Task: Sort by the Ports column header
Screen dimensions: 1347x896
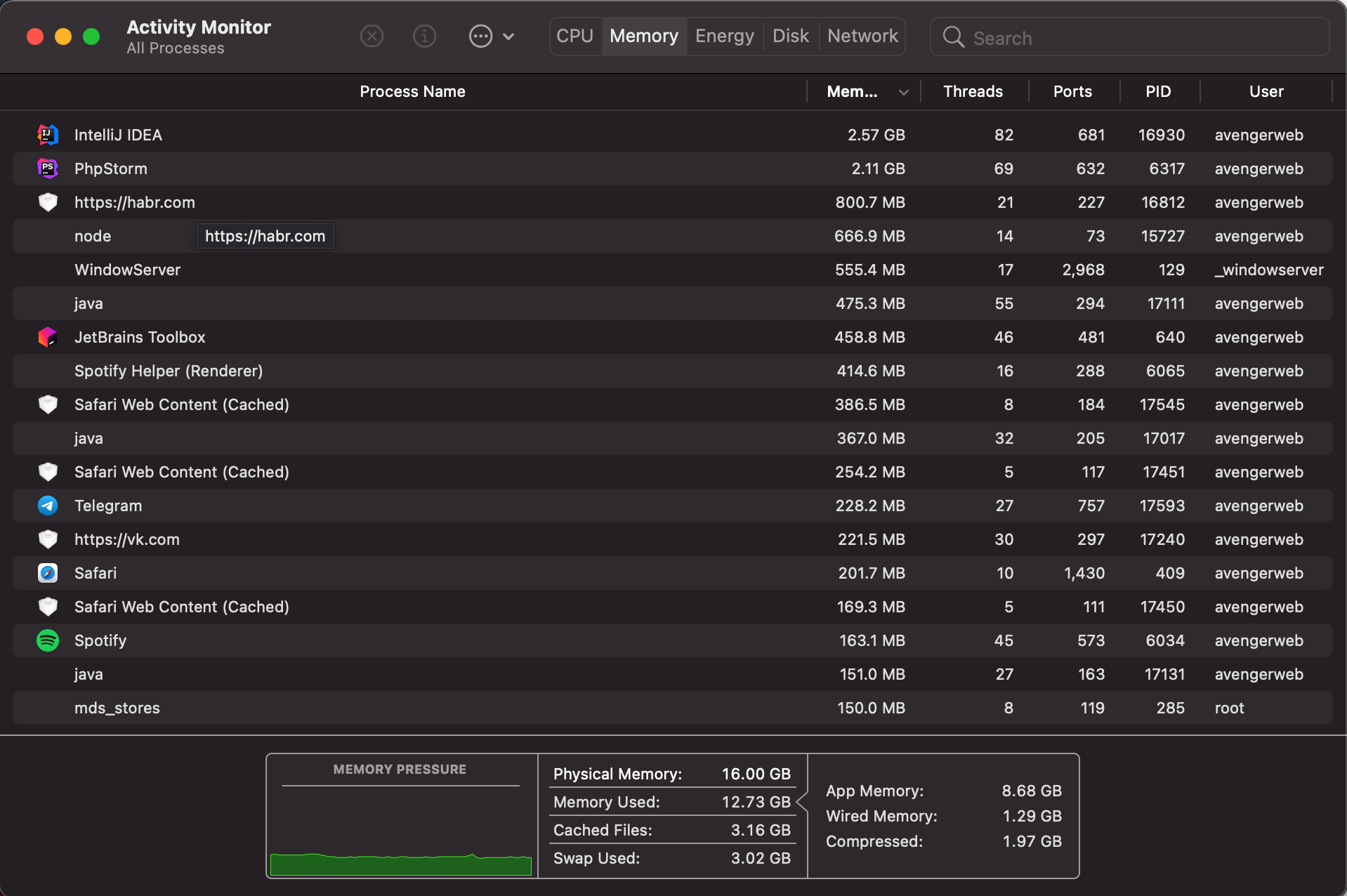Action: (1072, 91)
